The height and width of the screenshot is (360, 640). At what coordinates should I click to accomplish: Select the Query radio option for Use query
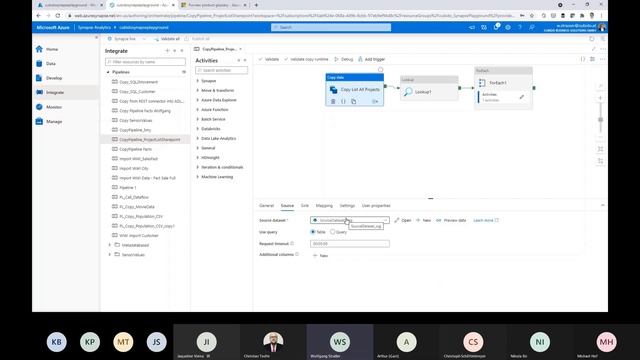[x=332, y=232]
